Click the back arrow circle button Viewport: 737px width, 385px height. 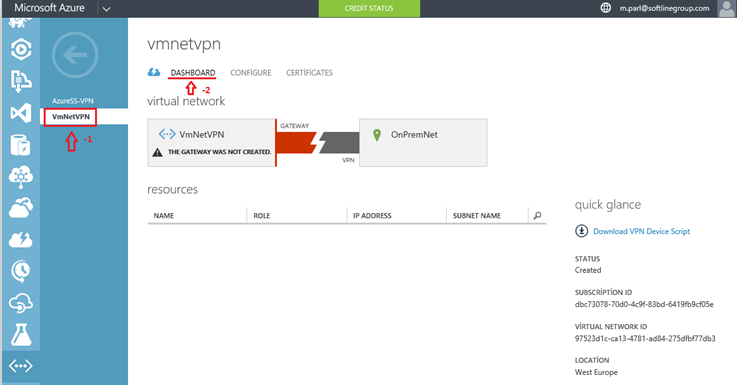75,55
